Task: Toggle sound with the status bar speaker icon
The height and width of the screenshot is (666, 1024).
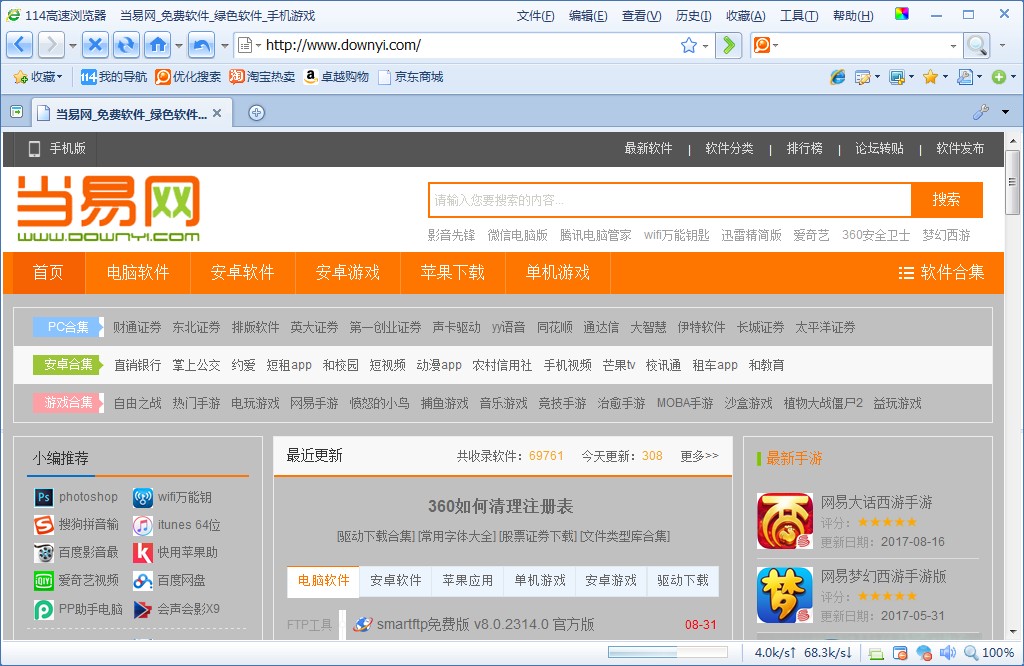Action: 946,653
